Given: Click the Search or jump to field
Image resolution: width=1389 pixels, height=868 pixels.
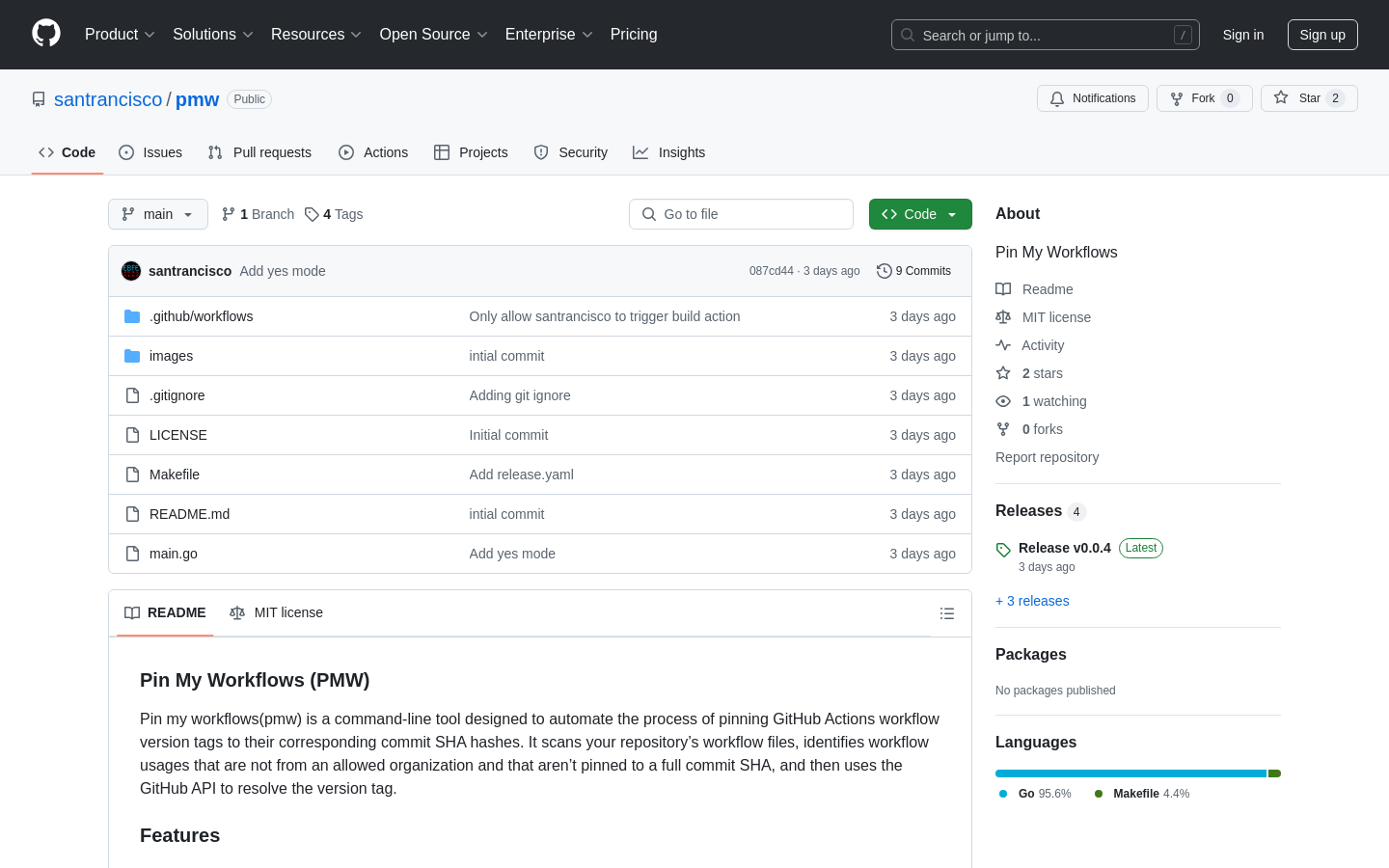Looking at the screenshot, I should point(1046,35).
